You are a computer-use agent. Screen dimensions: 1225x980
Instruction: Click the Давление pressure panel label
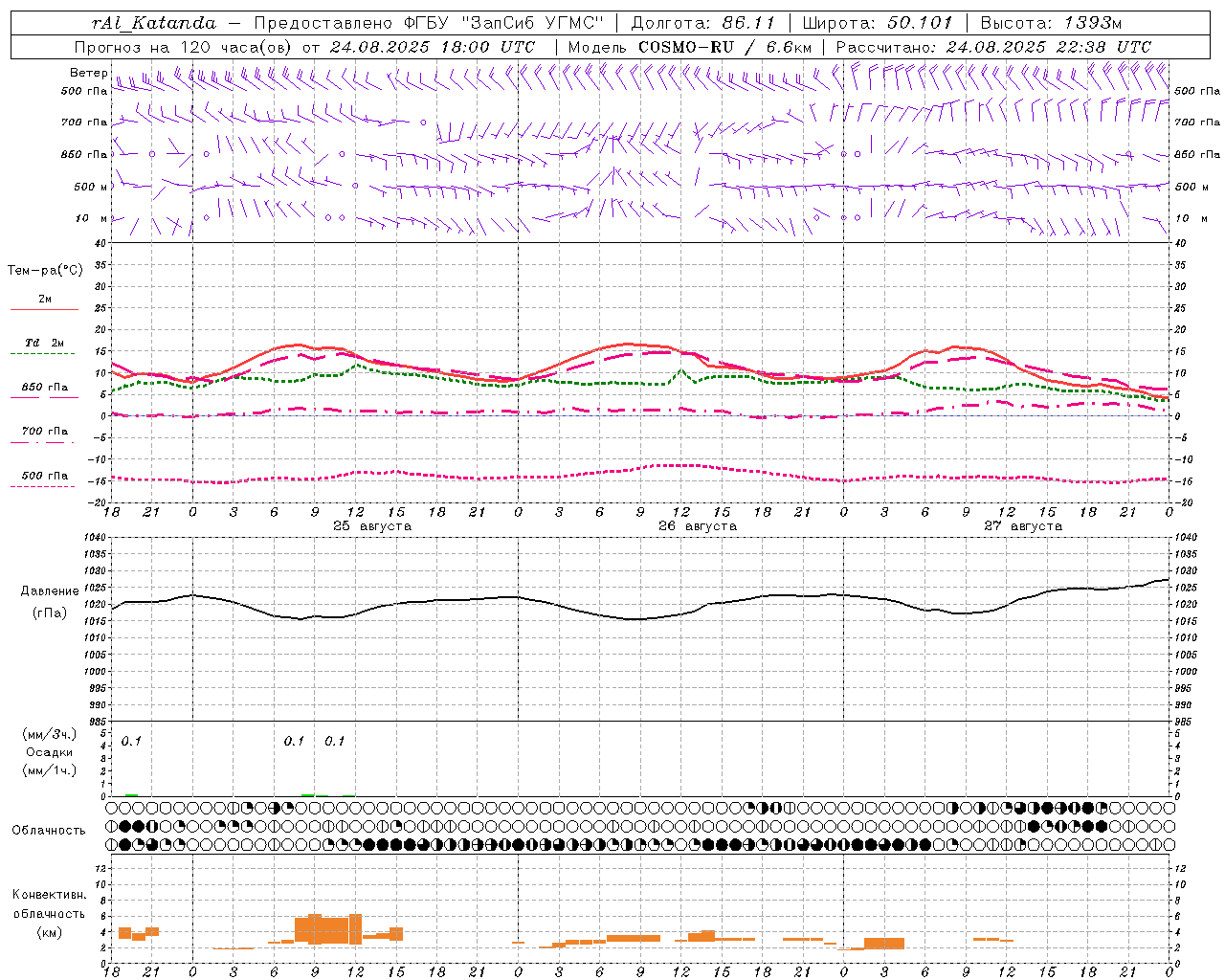50,591
